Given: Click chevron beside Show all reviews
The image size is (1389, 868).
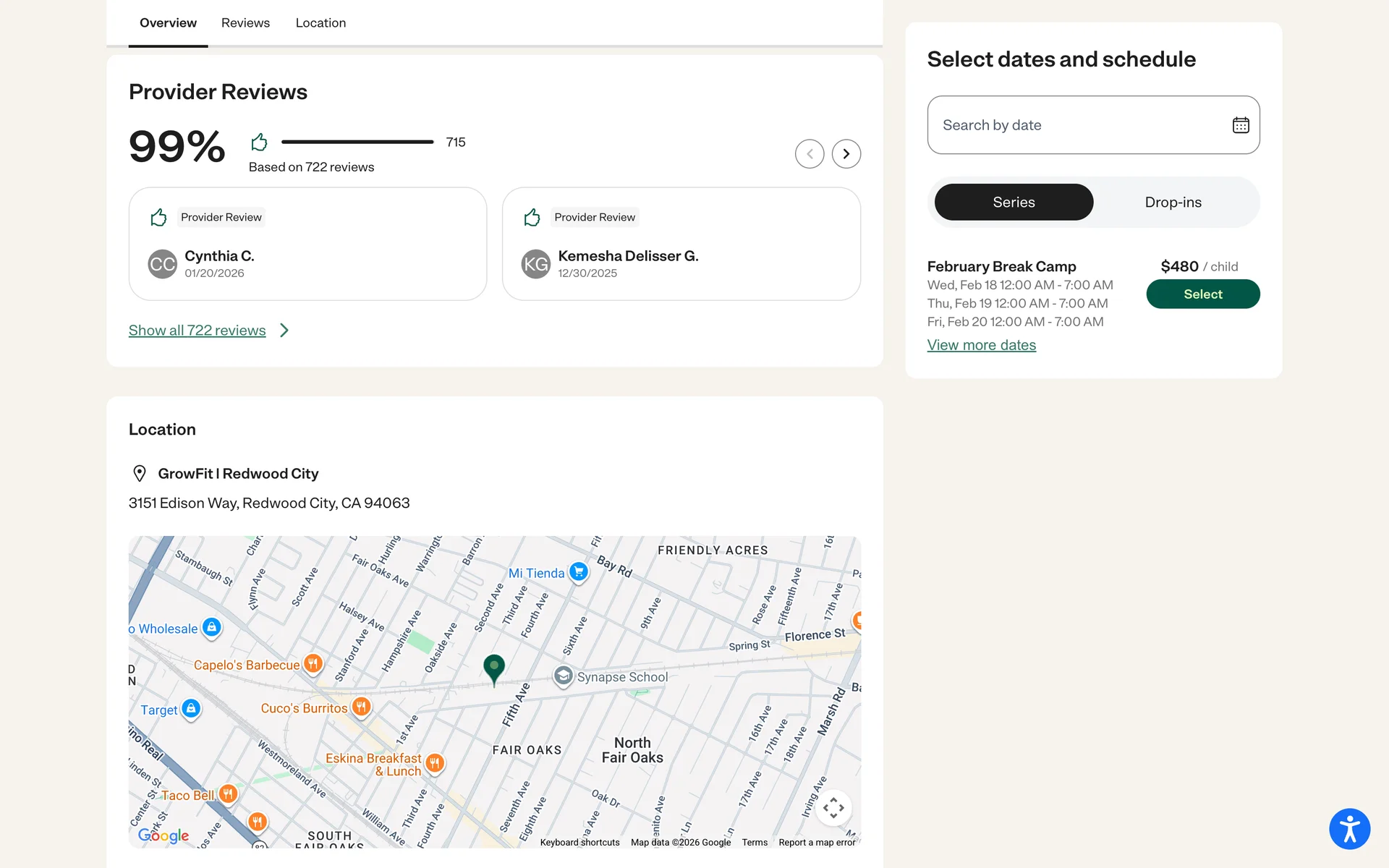Looking at the screenshot, I should (x=284, y=331).
